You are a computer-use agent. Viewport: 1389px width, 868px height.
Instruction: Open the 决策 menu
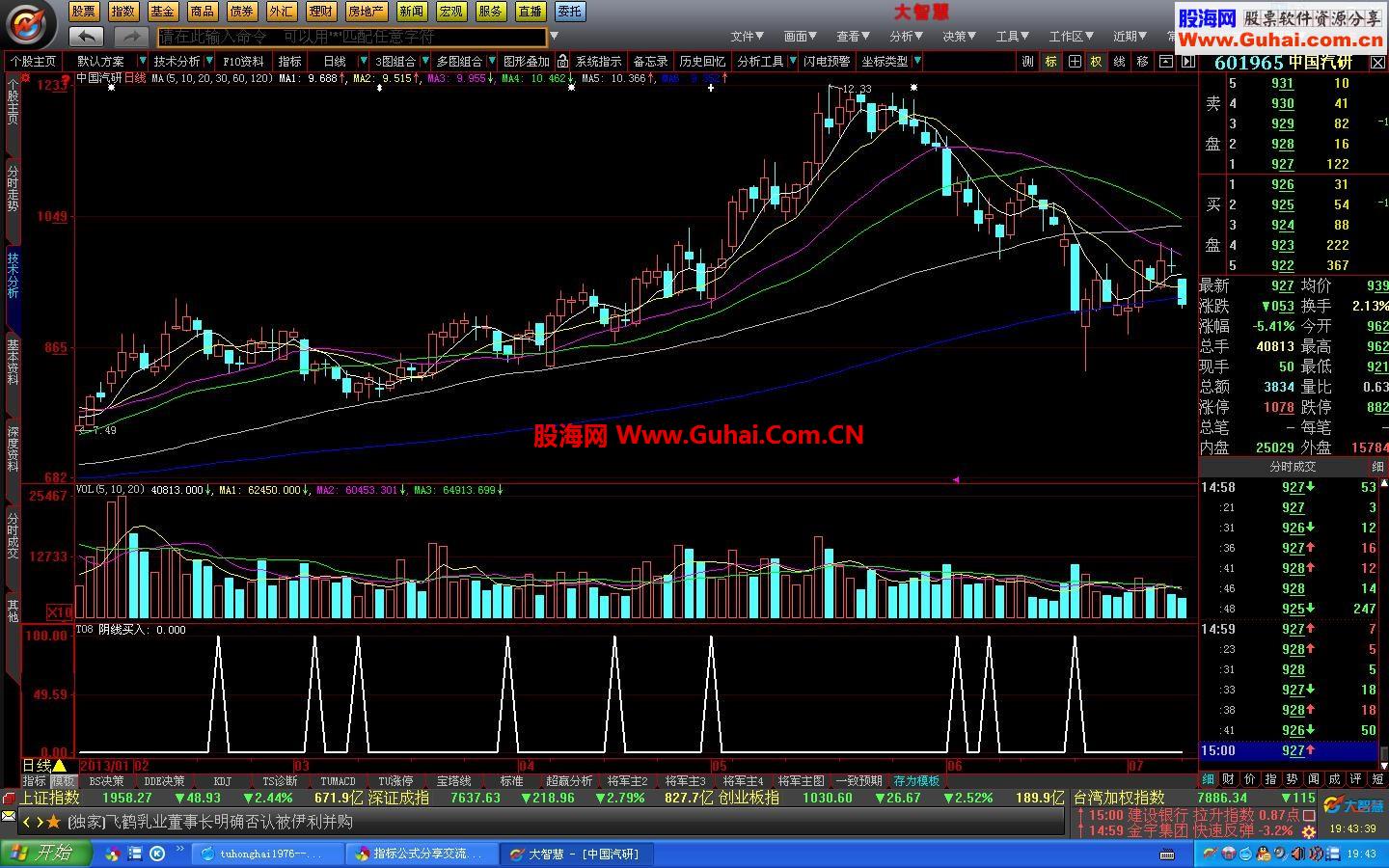pos(960,37)
